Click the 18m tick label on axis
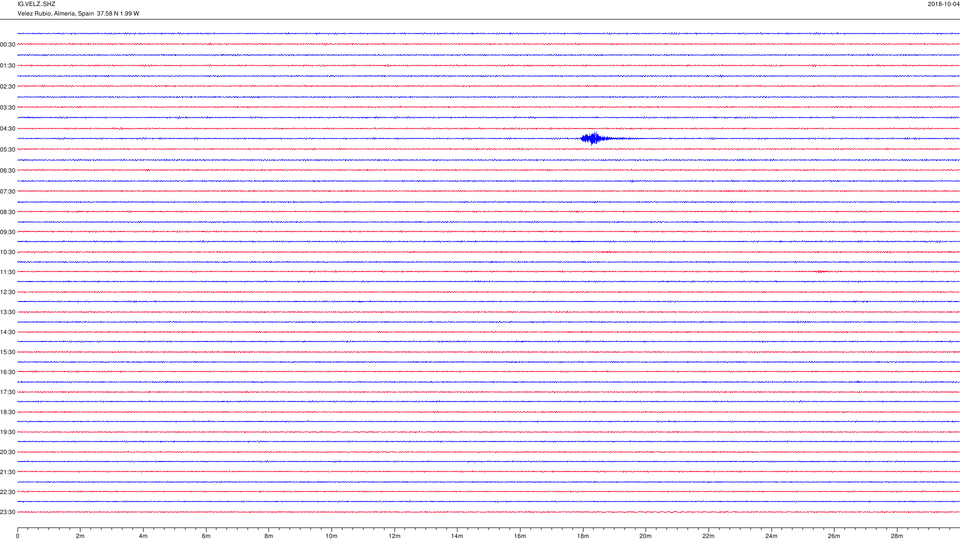This screenshot has height=540, width=960. pos(582,536)
